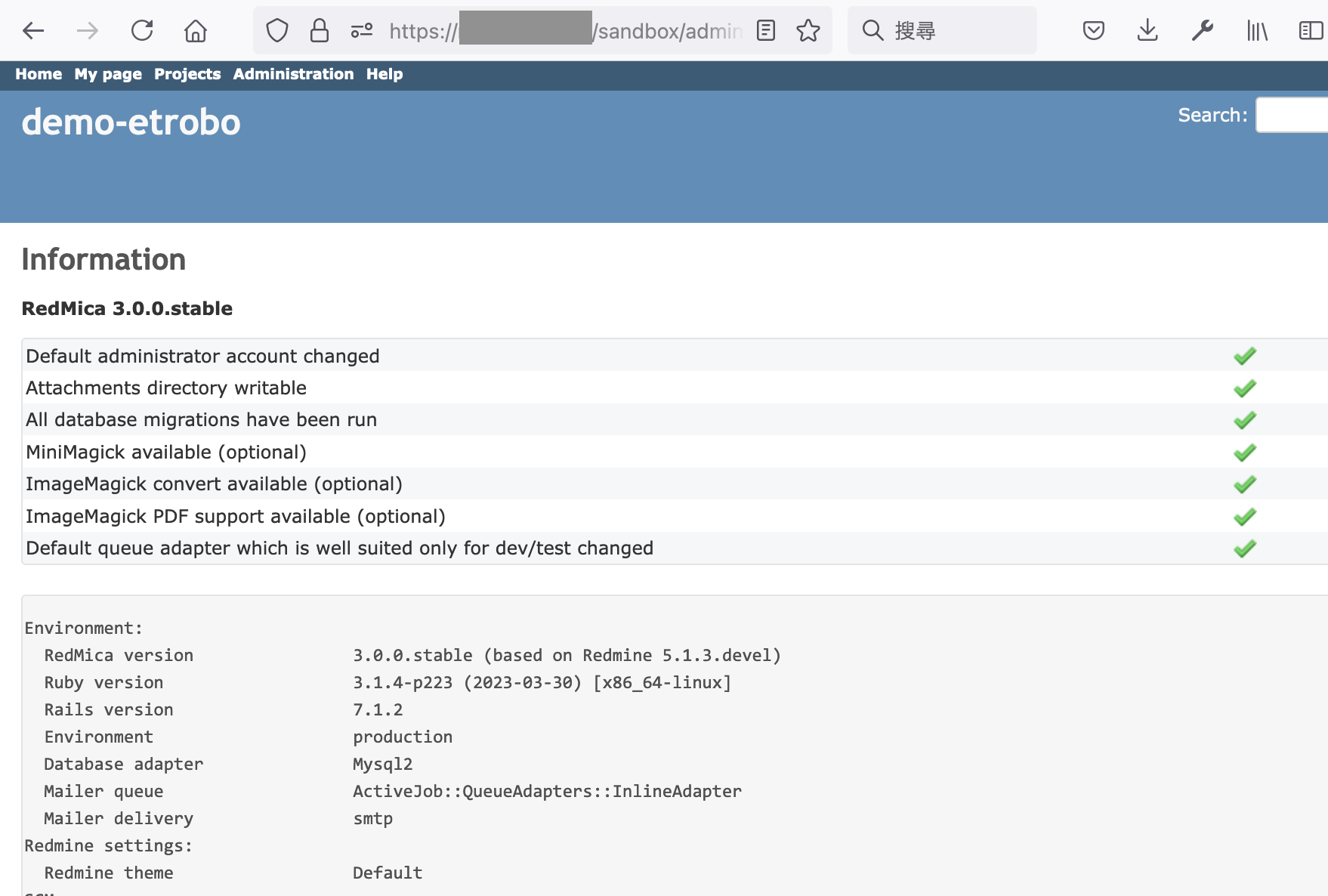Click the 'smtp' delivery value
Screen dimensions: 1328x896
[372, 819]
